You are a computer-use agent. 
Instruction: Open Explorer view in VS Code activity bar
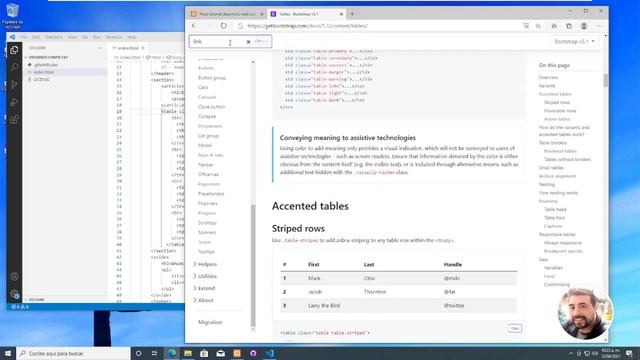click(x=14, y=50)
